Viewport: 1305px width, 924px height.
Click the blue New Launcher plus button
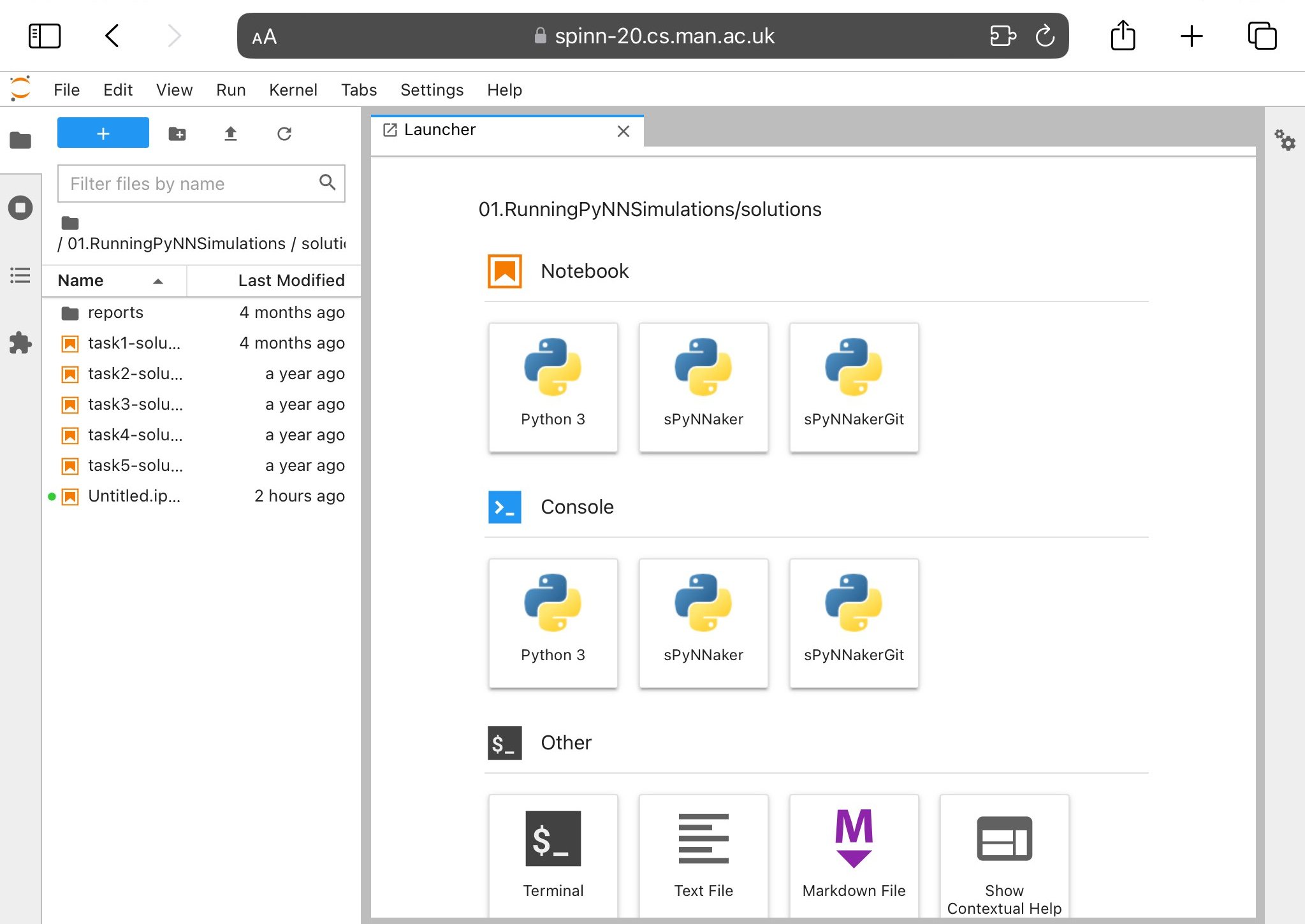pos(103,133)
